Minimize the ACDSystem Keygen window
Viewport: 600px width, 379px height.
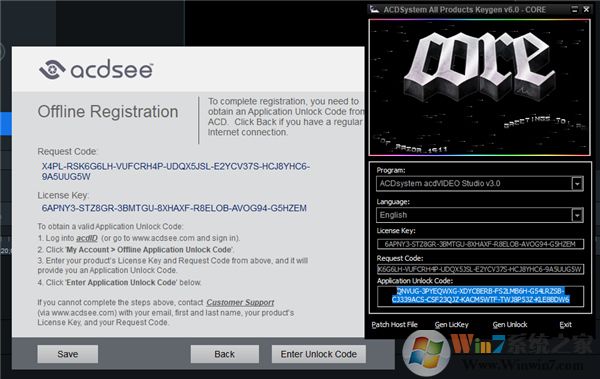(x=574, y=10)
